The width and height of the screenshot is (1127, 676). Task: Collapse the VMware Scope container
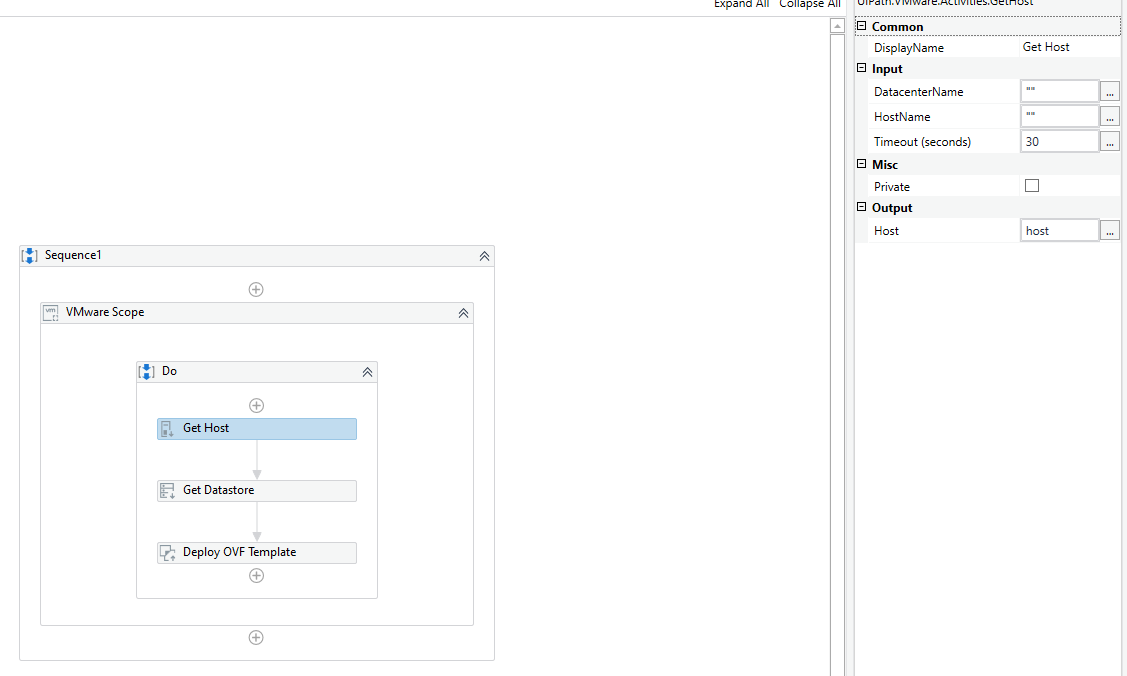(464, 313)
